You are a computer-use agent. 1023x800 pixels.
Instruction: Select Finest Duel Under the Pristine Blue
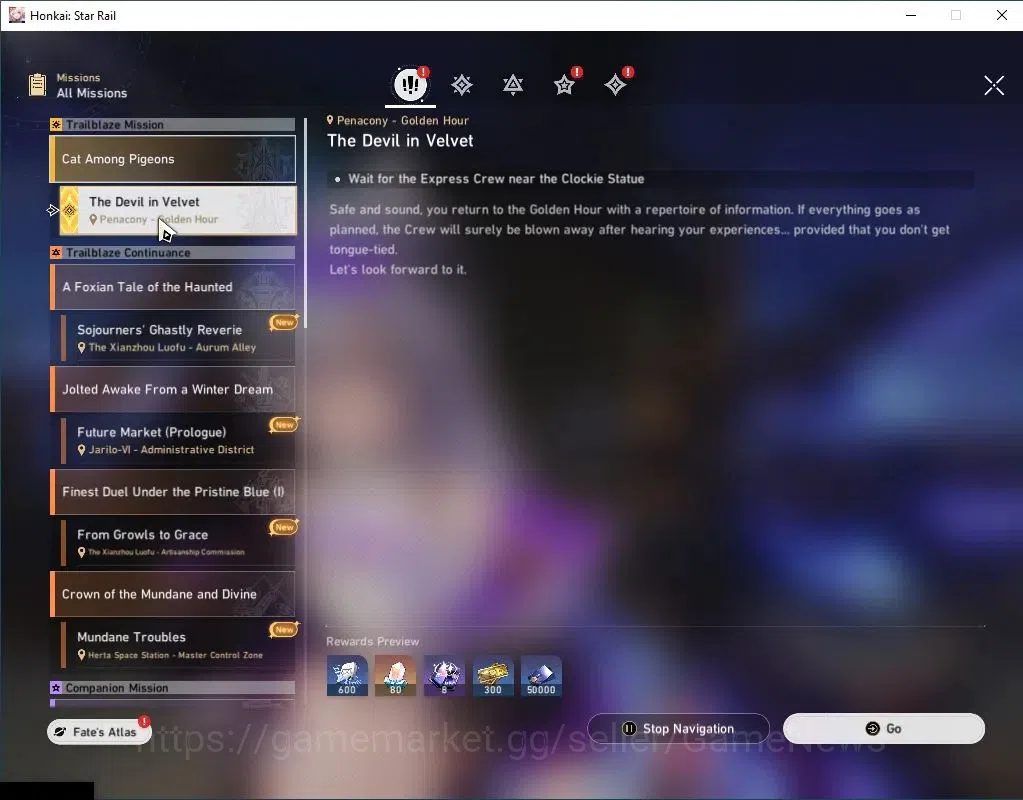click(173, 491)
